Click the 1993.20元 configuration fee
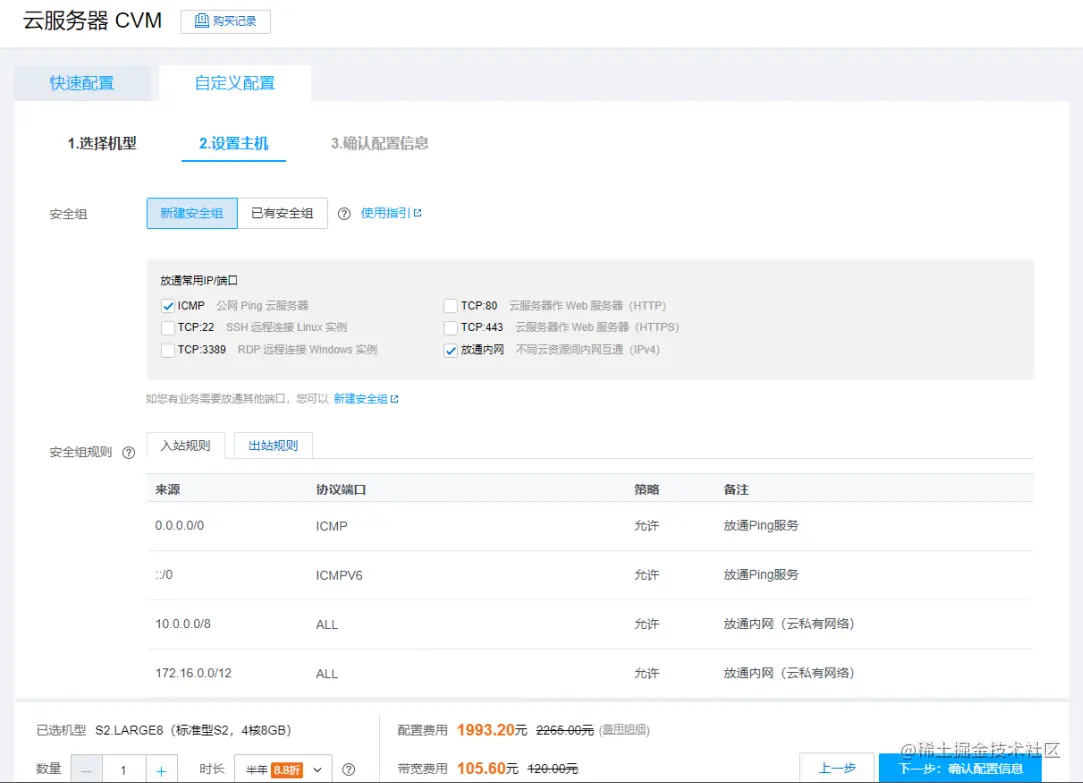1083x783 pixels. [x=492, y=730]
